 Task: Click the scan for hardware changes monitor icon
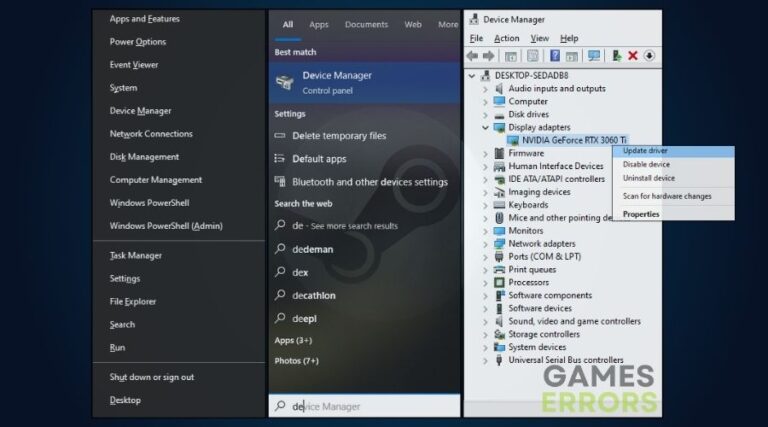(594, 56)
